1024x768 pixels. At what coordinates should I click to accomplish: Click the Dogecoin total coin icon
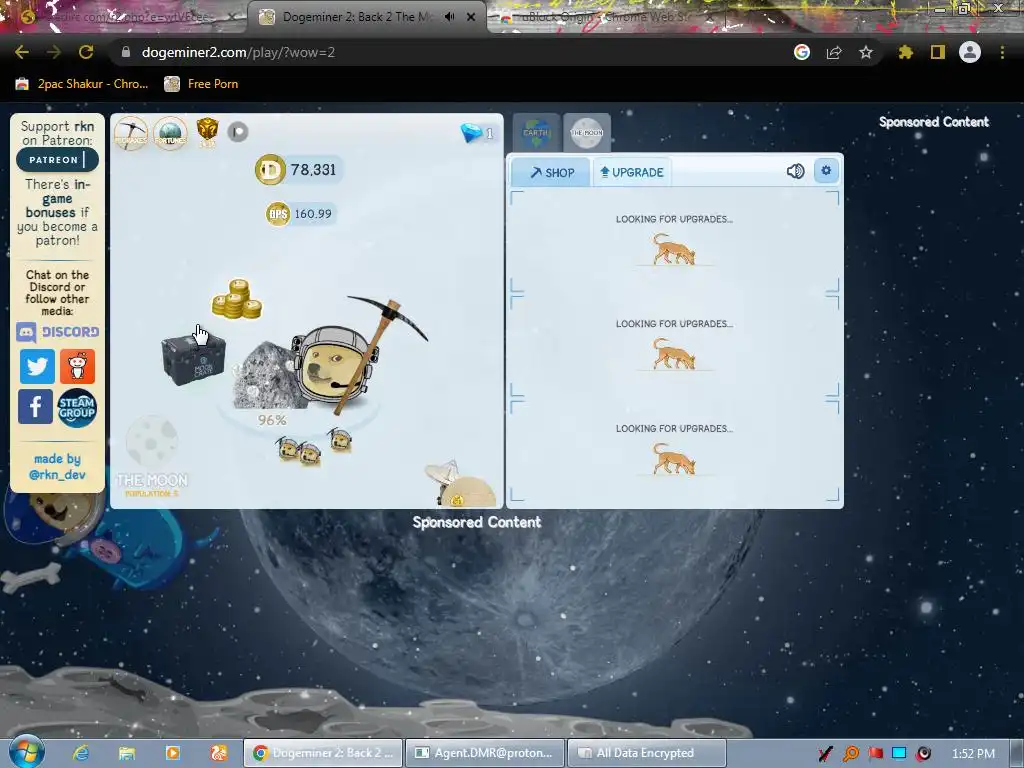click(270, 170)
